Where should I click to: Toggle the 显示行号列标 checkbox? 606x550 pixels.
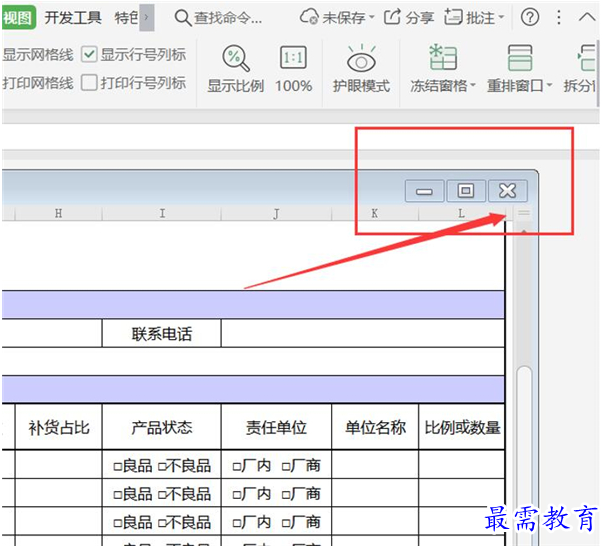[x=89, y=54]
